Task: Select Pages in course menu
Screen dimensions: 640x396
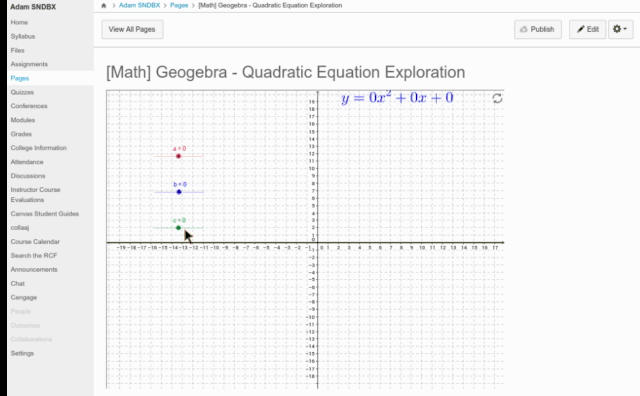Action: 20,78
